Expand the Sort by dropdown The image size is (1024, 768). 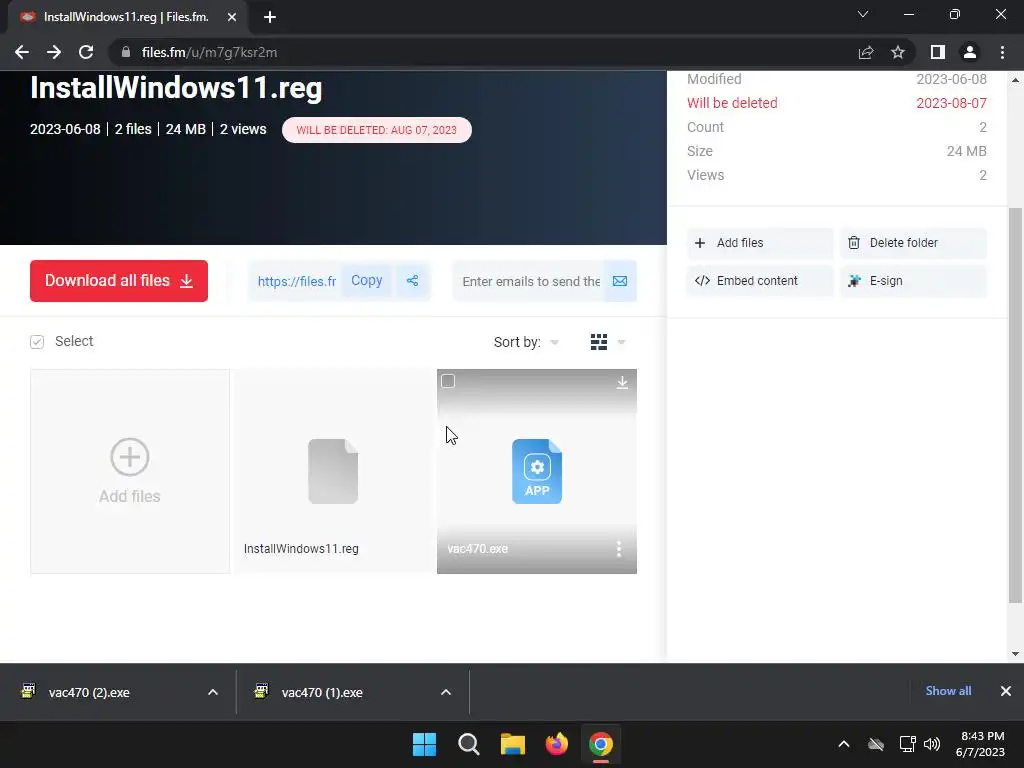pyautogui.click(x=526, y=342)
